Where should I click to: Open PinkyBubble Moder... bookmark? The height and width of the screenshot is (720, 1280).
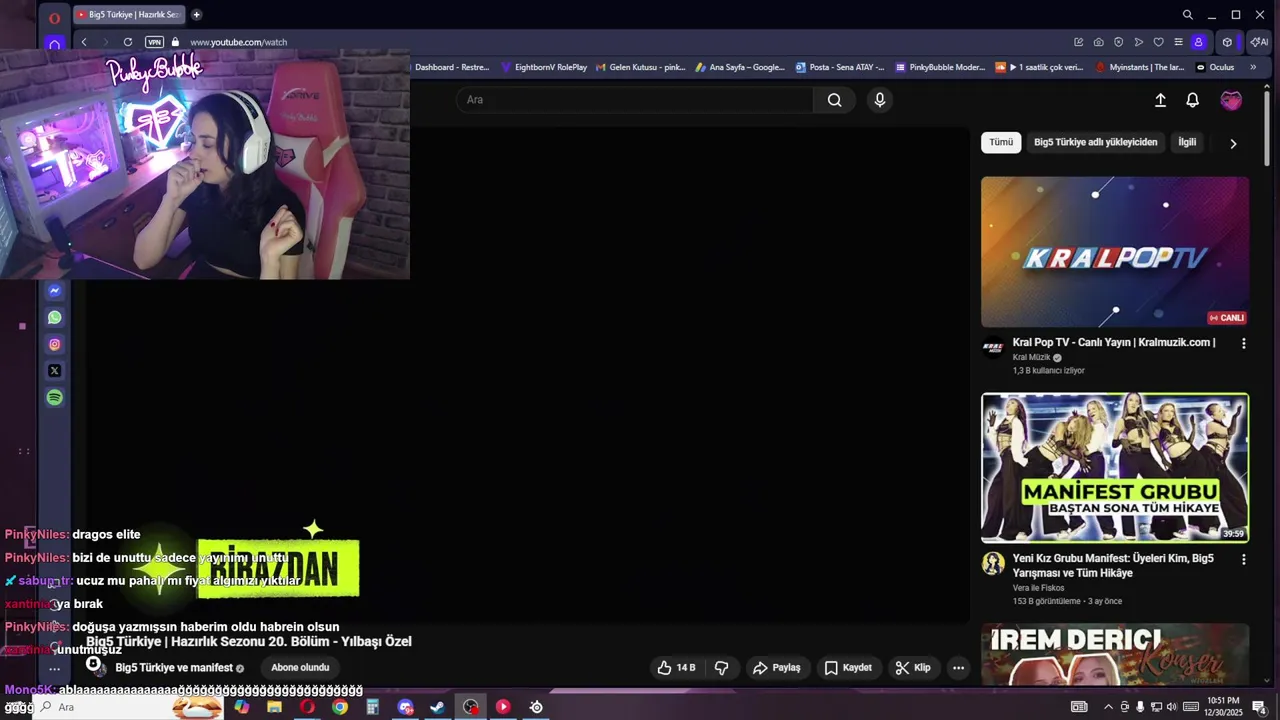940,67
